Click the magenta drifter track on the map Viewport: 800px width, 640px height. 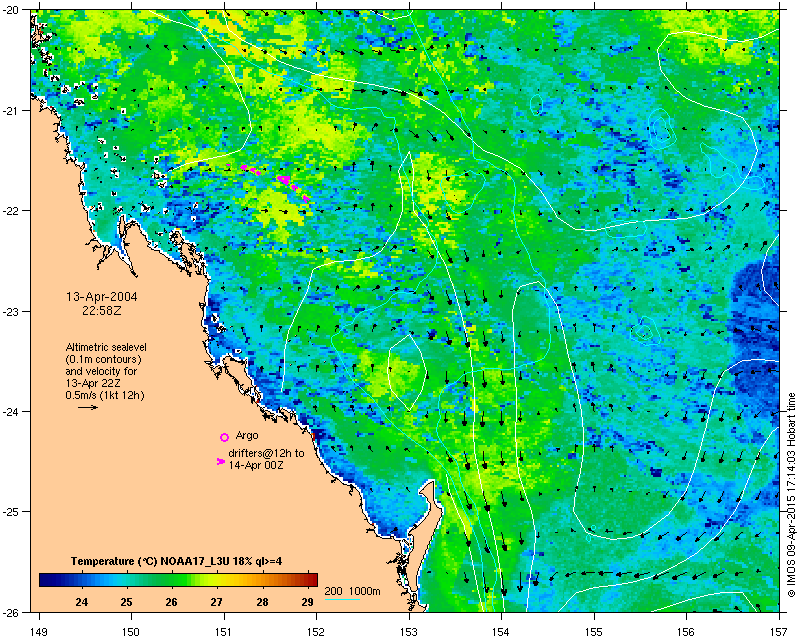pyautogui.click(x=283, y=179)
